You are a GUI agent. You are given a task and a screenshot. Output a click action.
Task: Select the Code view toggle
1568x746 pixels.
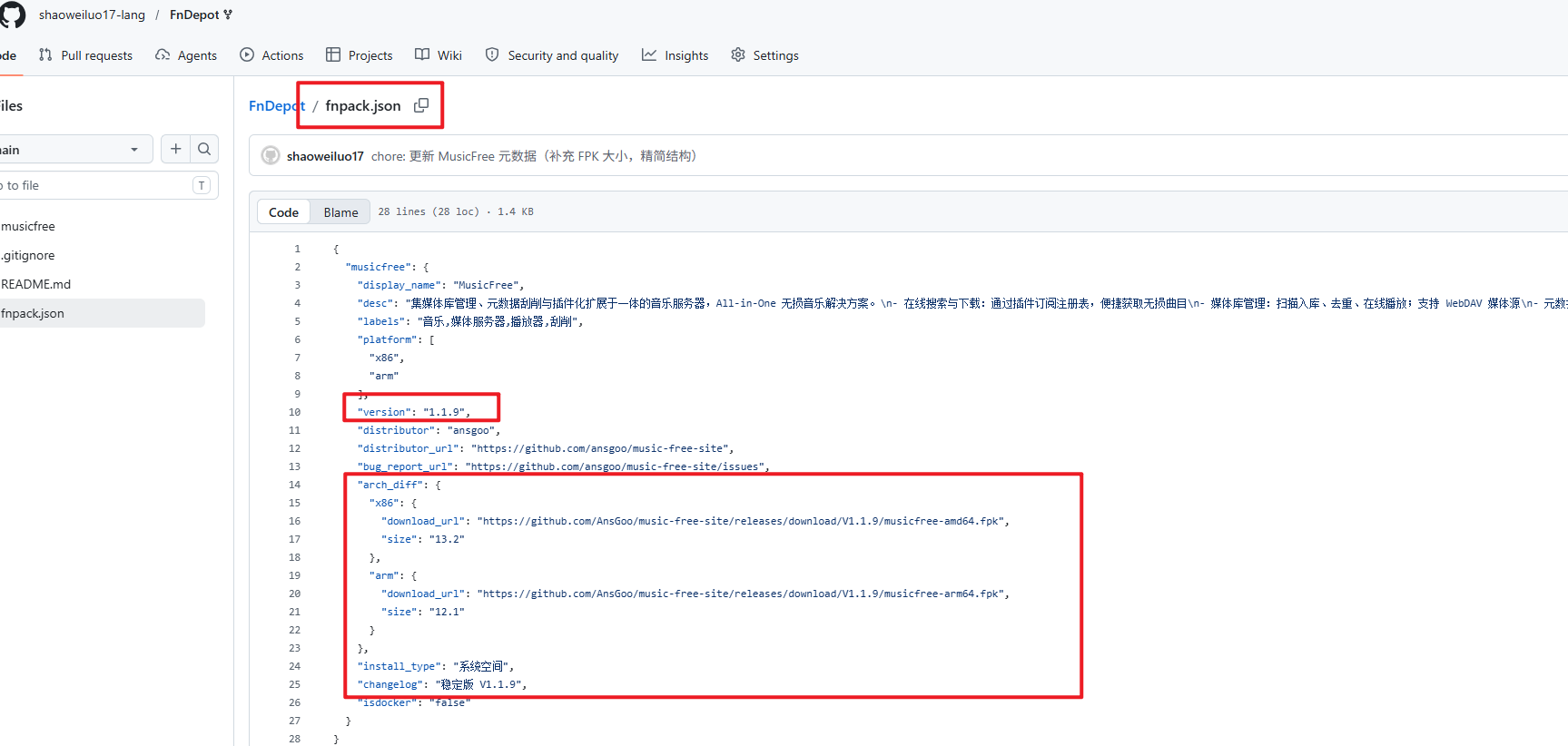pyautogui.click(x=283, y=212)
